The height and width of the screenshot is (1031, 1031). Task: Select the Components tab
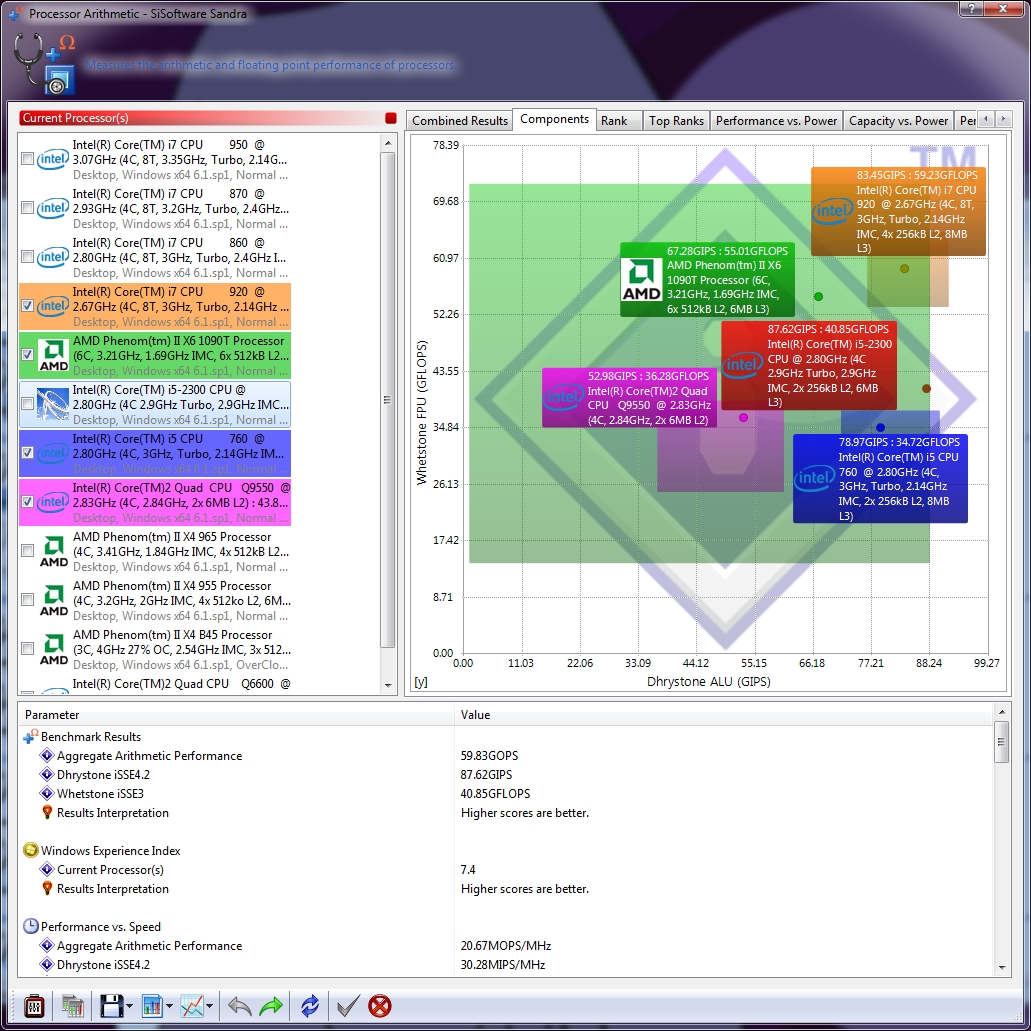point(554,119)
